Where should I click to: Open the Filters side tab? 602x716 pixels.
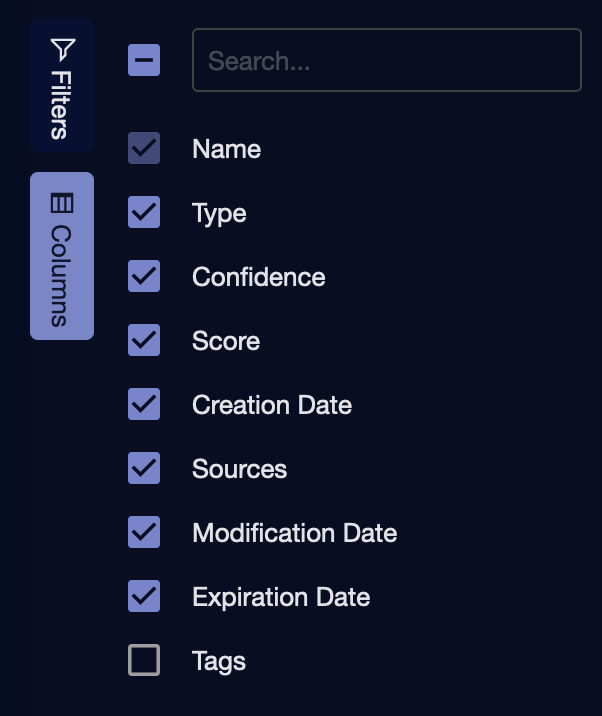point(62,86)
